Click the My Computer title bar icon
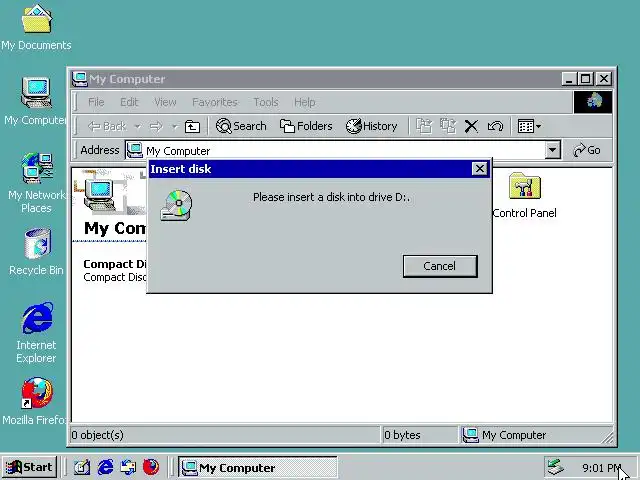Viewport: 640px width, 480px height. pyautogui.click(x=80, y=79)
